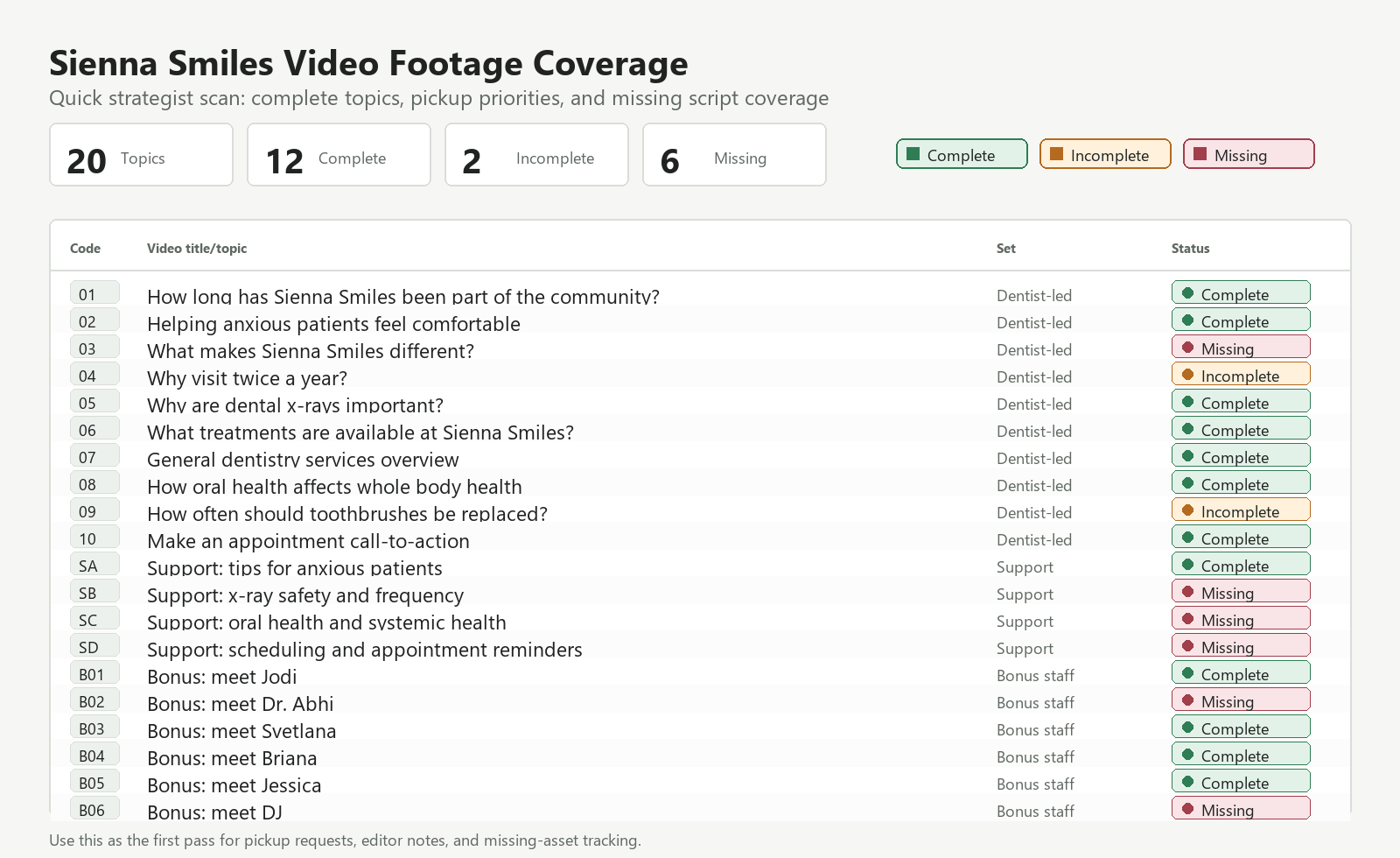Click code badge B03

(x=94, y=727)
